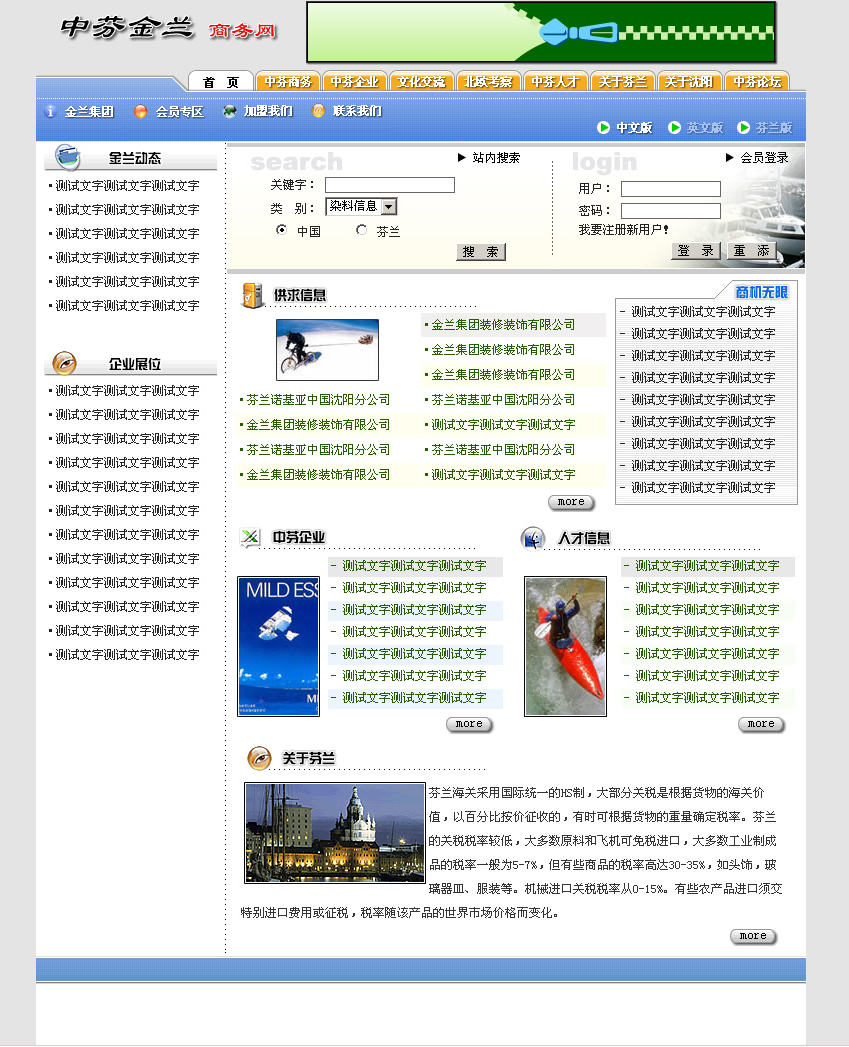Click the 会员专区 orange icon

point(140,112)
